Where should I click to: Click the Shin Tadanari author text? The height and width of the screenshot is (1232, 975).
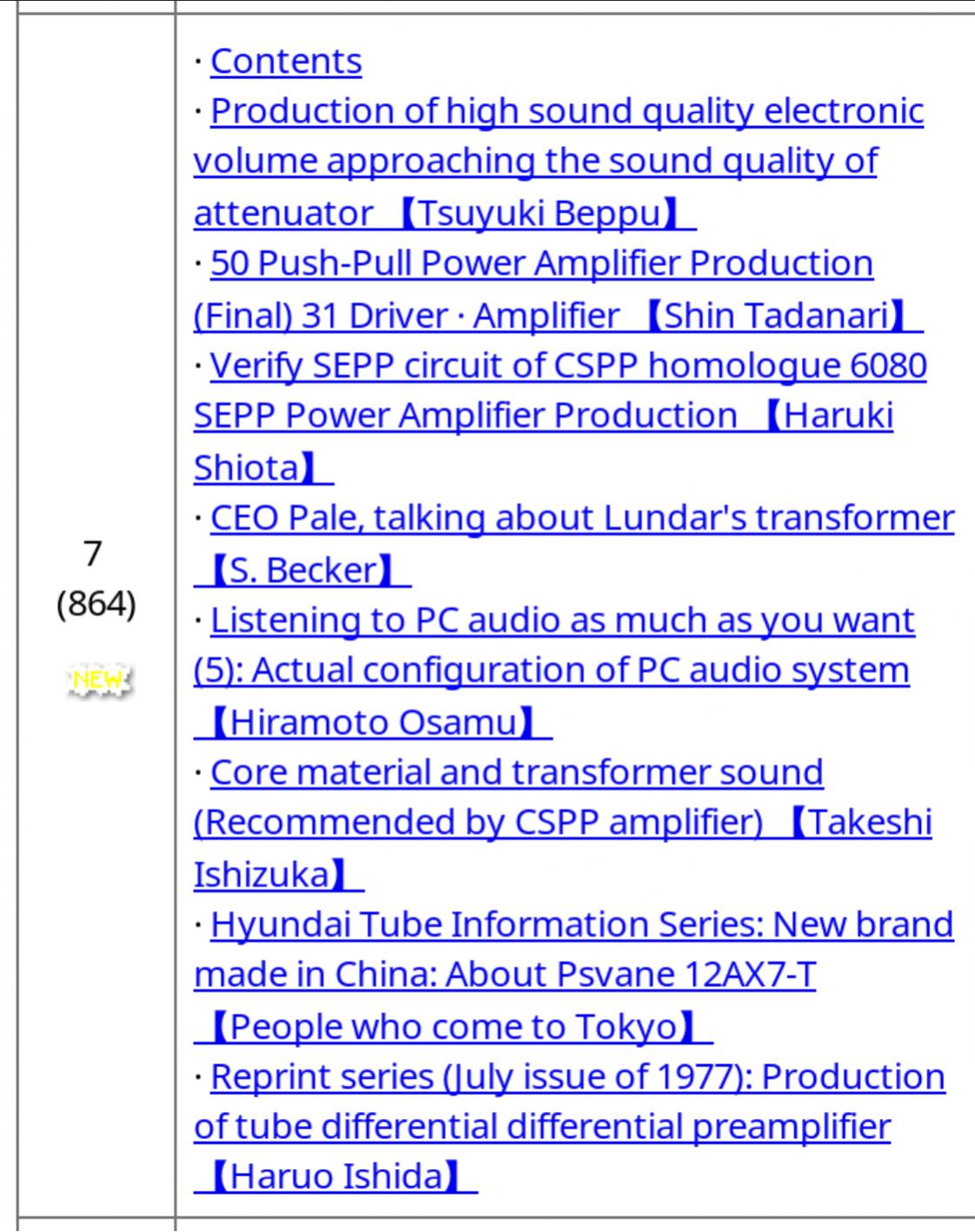[x=779, y=316]
